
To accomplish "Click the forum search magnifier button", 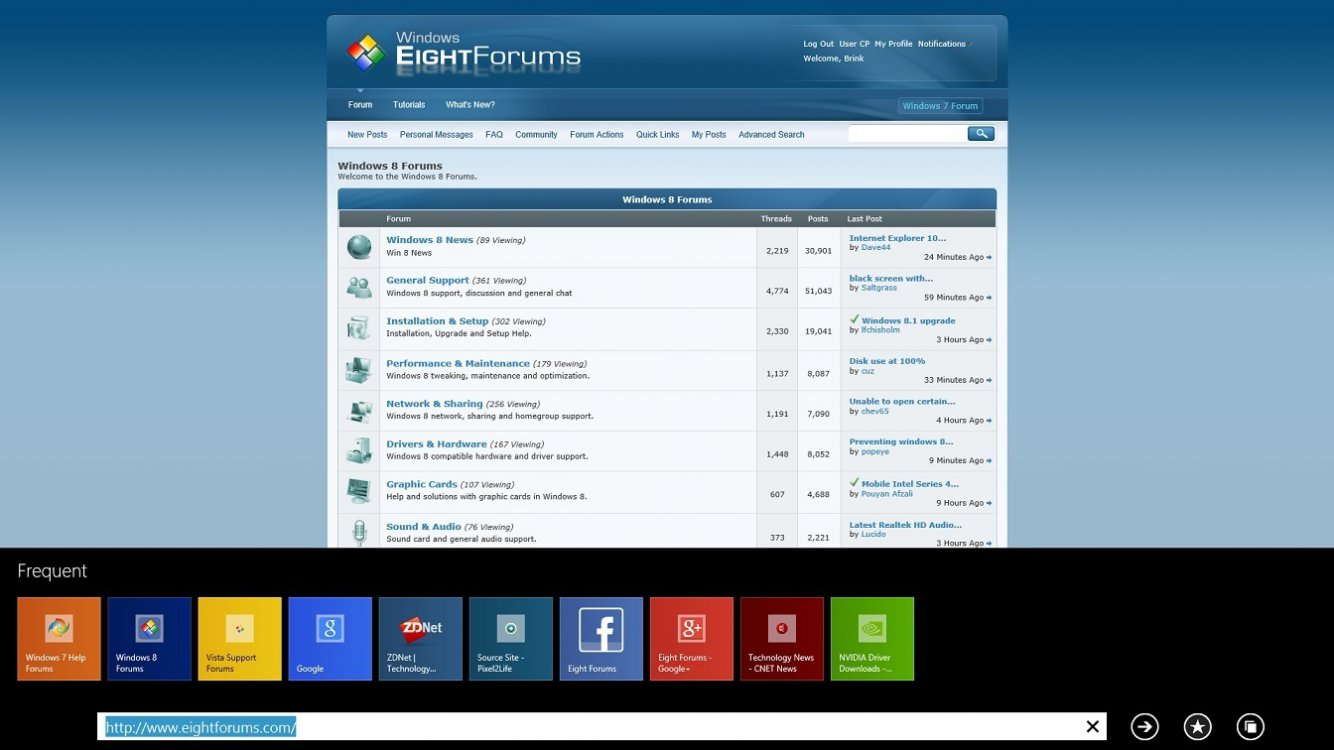I will (980, 134).
